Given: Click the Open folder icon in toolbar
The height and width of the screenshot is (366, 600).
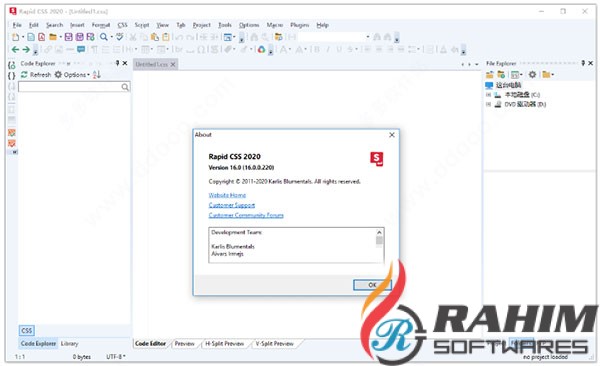Looking at the screenshot, I should [53, 37].
